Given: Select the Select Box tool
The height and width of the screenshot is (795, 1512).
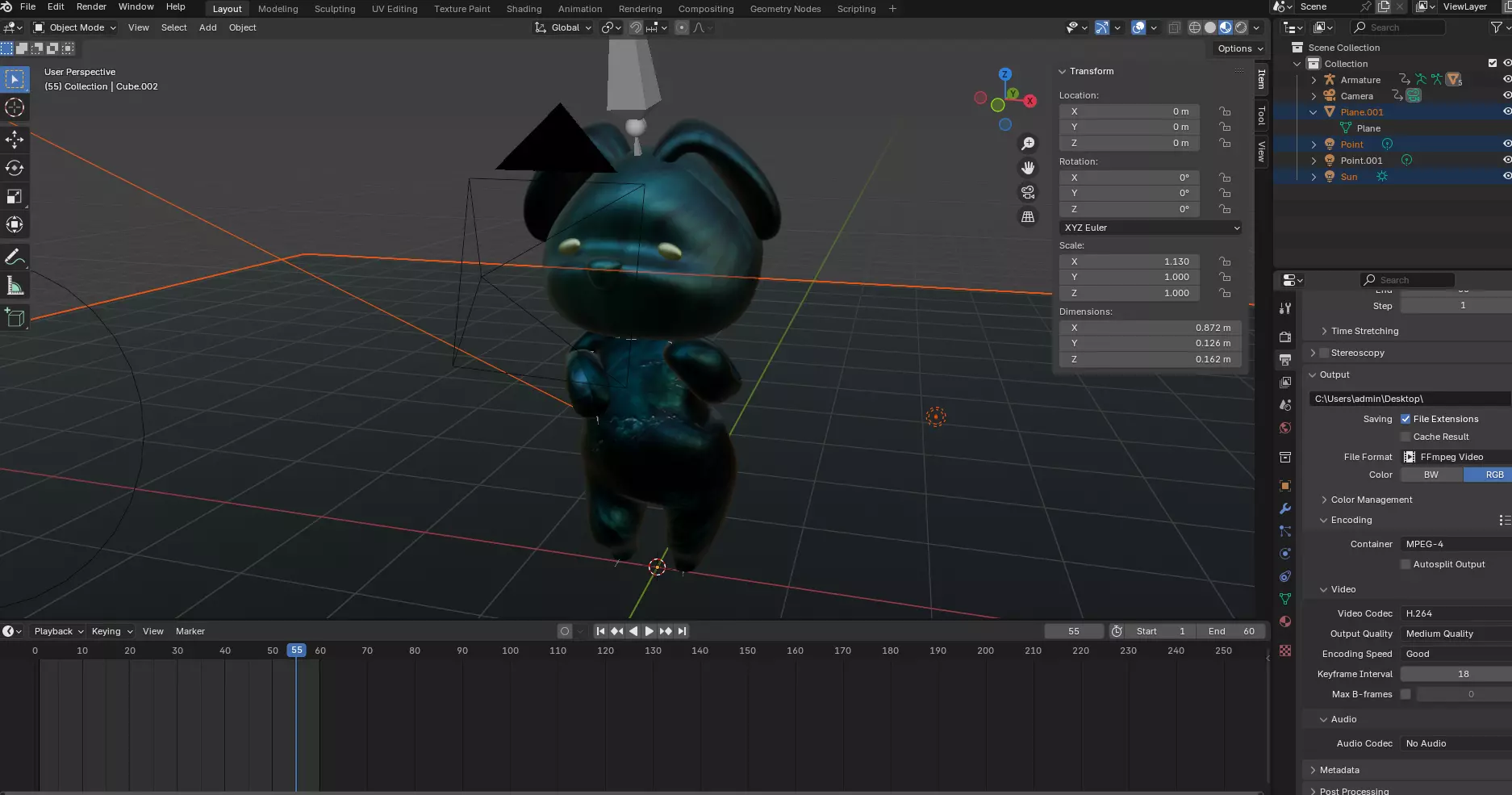Looking at the screenshot, I should (x=15, y=79).
